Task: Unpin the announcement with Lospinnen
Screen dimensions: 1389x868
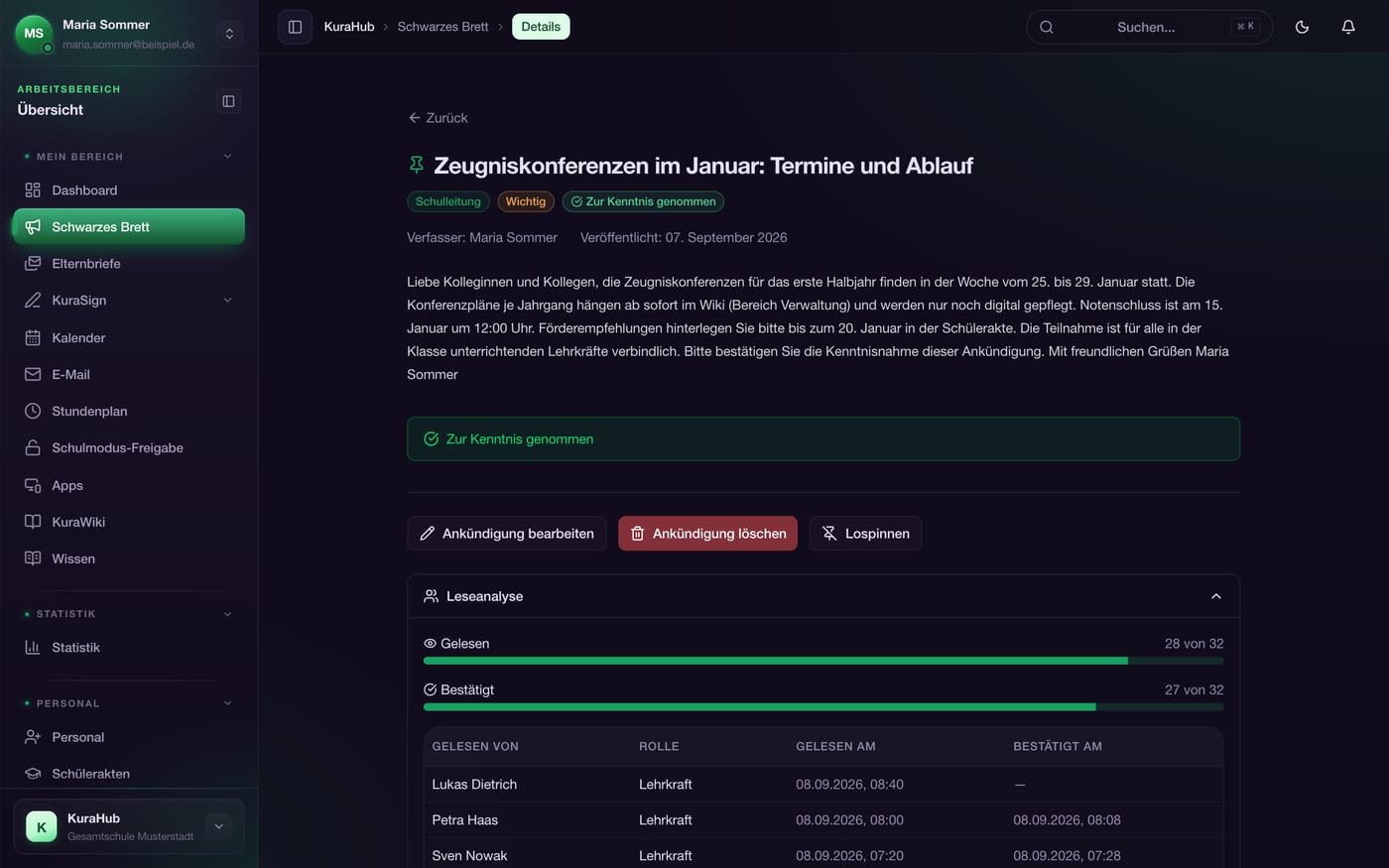Action: [865, 534]
